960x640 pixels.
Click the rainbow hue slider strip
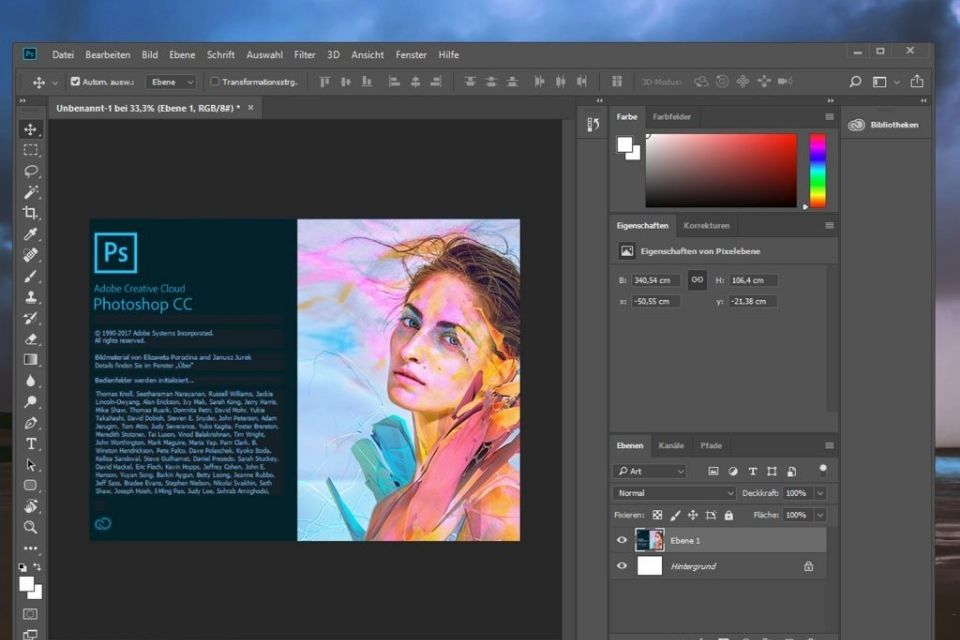pos(817,170)
